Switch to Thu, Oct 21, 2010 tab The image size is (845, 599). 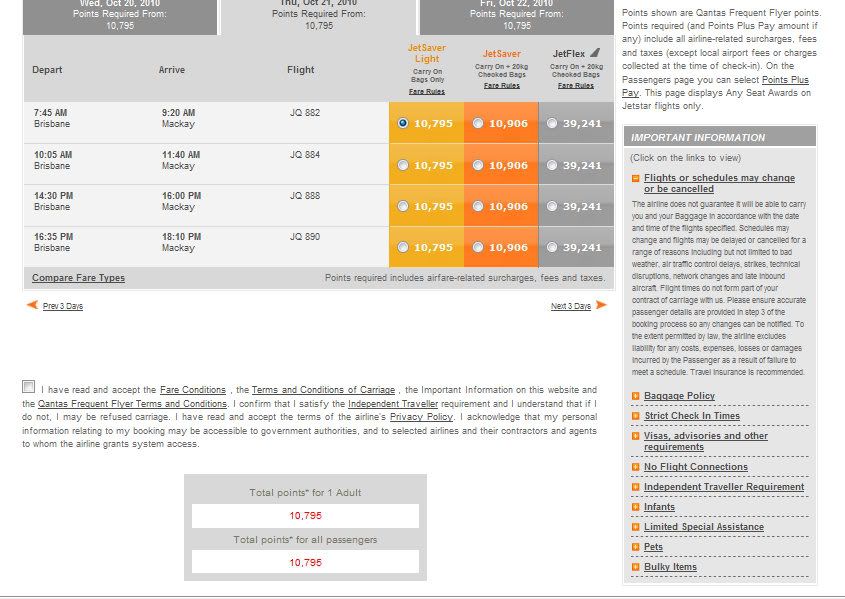click(x=318, y=16)
